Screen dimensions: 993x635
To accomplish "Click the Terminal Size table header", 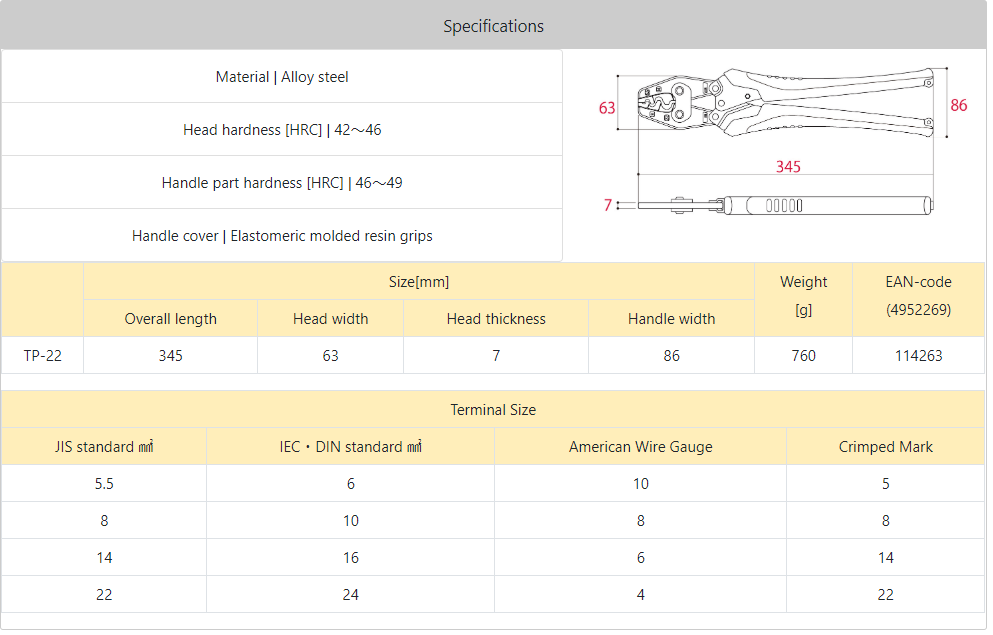I will point(493,410).
